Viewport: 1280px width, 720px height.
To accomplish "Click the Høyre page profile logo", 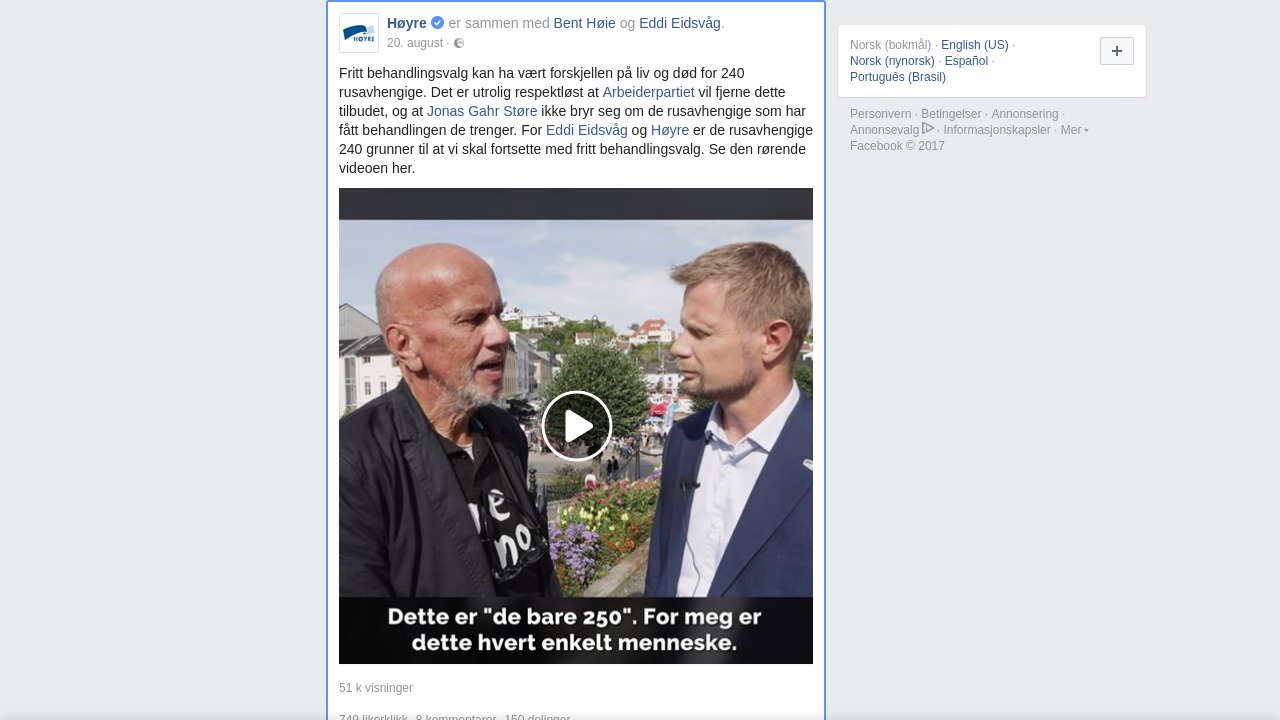I will (359, 33).
